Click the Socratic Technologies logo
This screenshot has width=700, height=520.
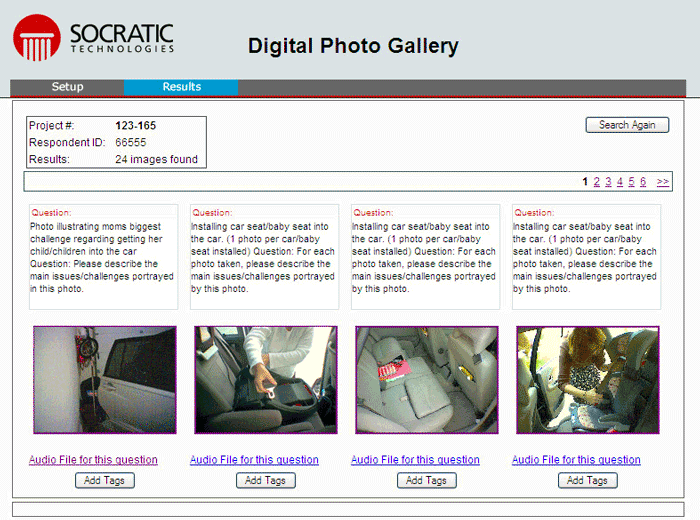[x=93, y=39]
